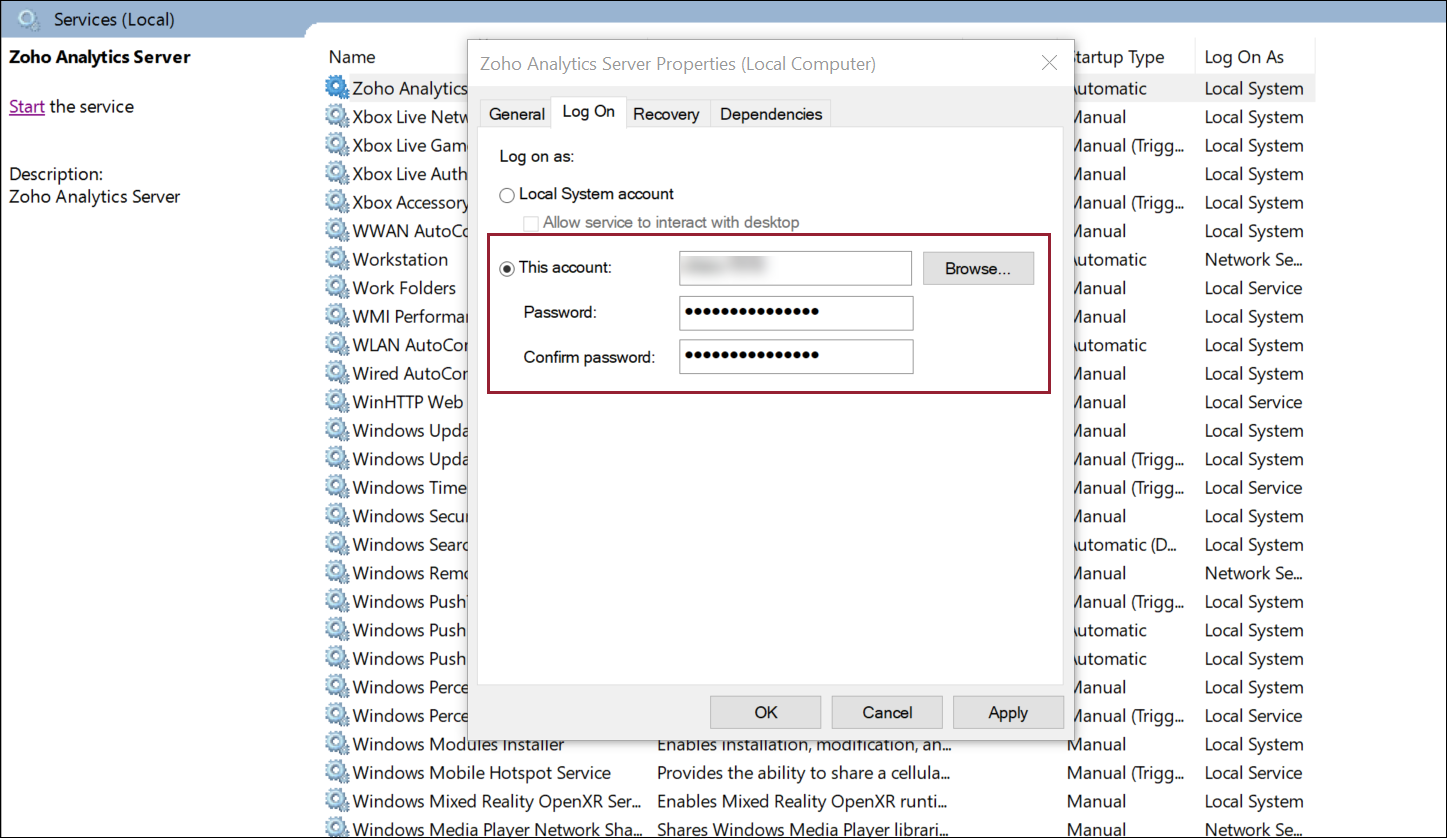Select the Windows Secu… service icon
The height and width of the screenshot is (838, 1447).
click(337, 515)
